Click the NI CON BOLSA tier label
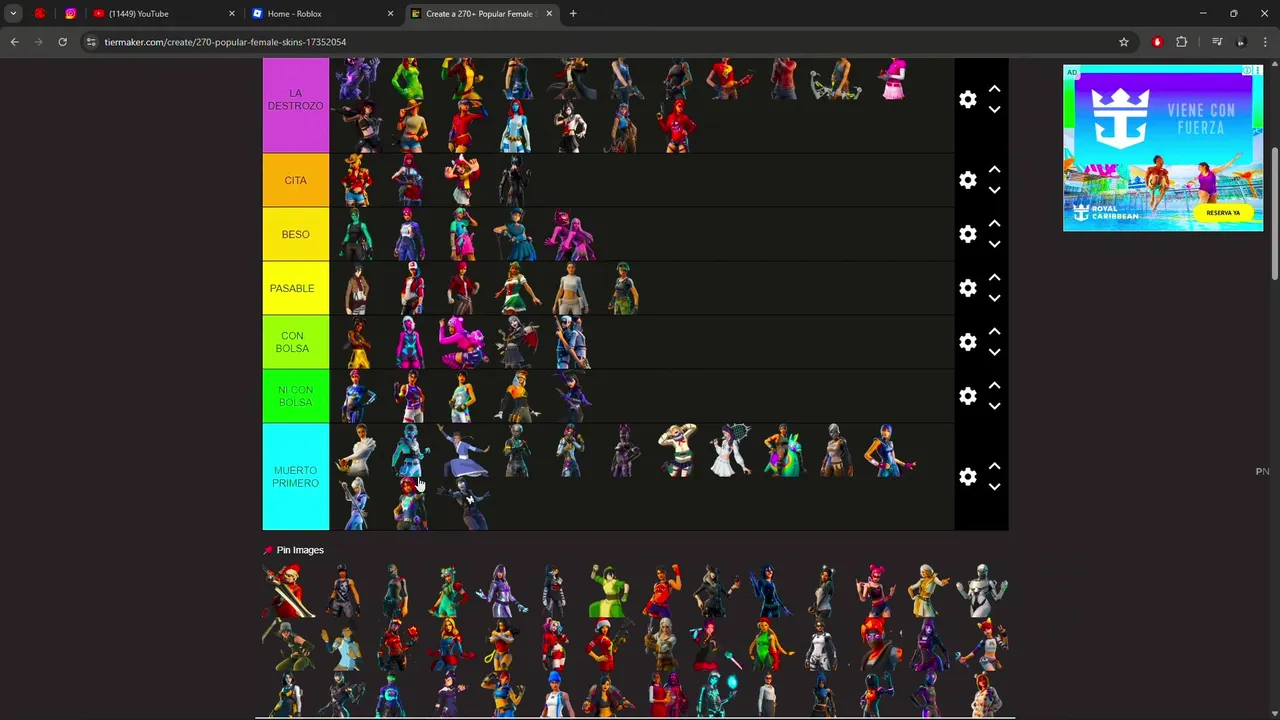Viewport: 1280px width, 720px height. point(295,396)
